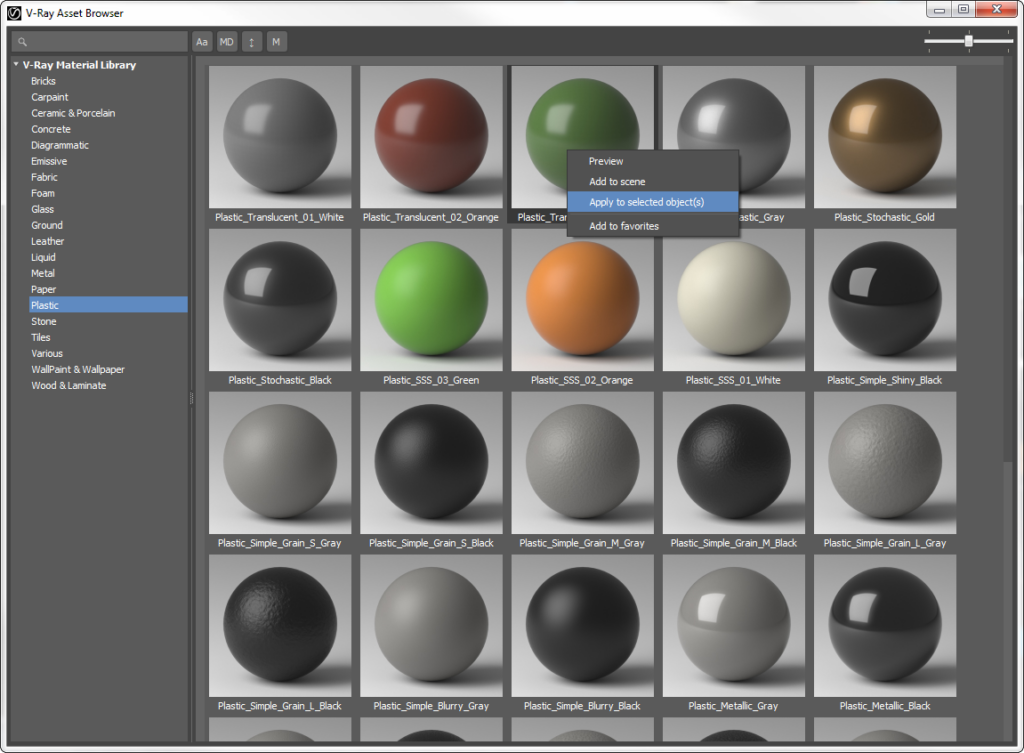
Task: Select the Plastic_SSS_03_Green thumbnail
Action: pyautogui.click(x=431, y=300)
